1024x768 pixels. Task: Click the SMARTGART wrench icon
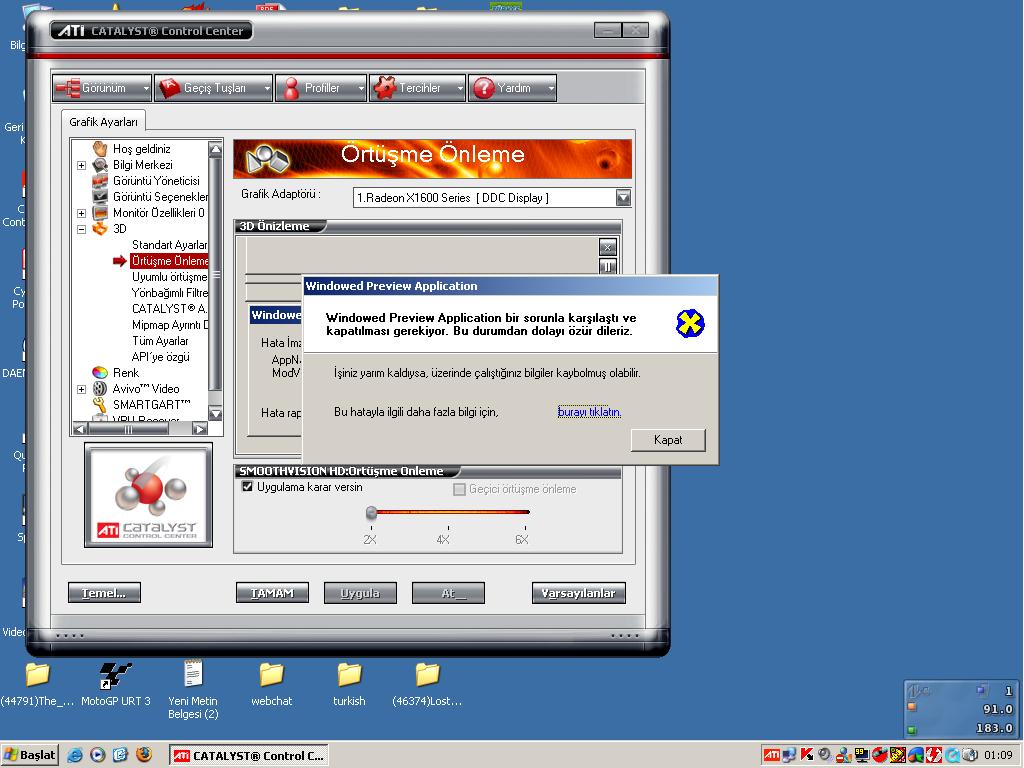tap(100, 405)
